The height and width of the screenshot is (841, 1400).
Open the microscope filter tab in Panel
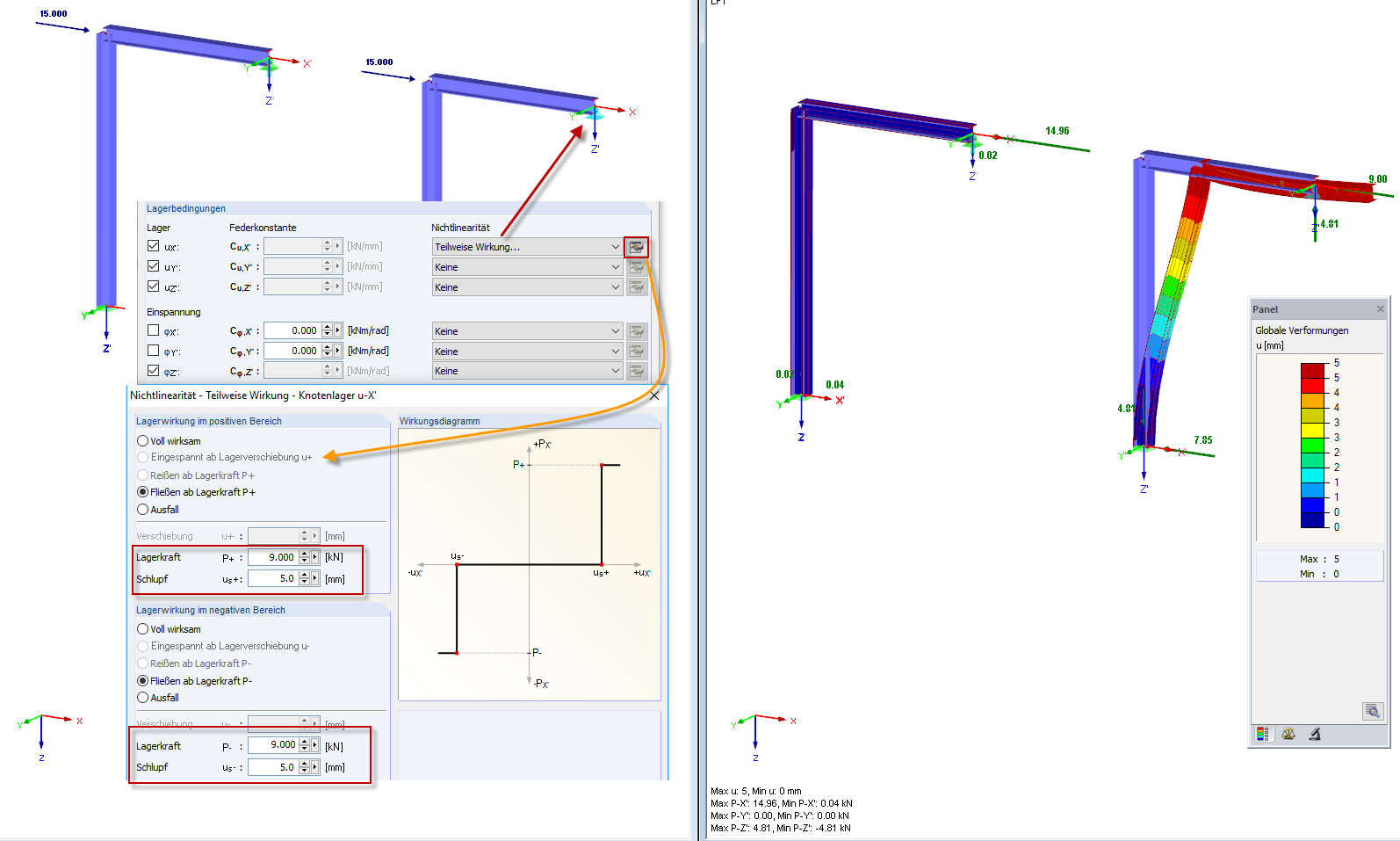pyautogui.click(x=1315, y=734)
